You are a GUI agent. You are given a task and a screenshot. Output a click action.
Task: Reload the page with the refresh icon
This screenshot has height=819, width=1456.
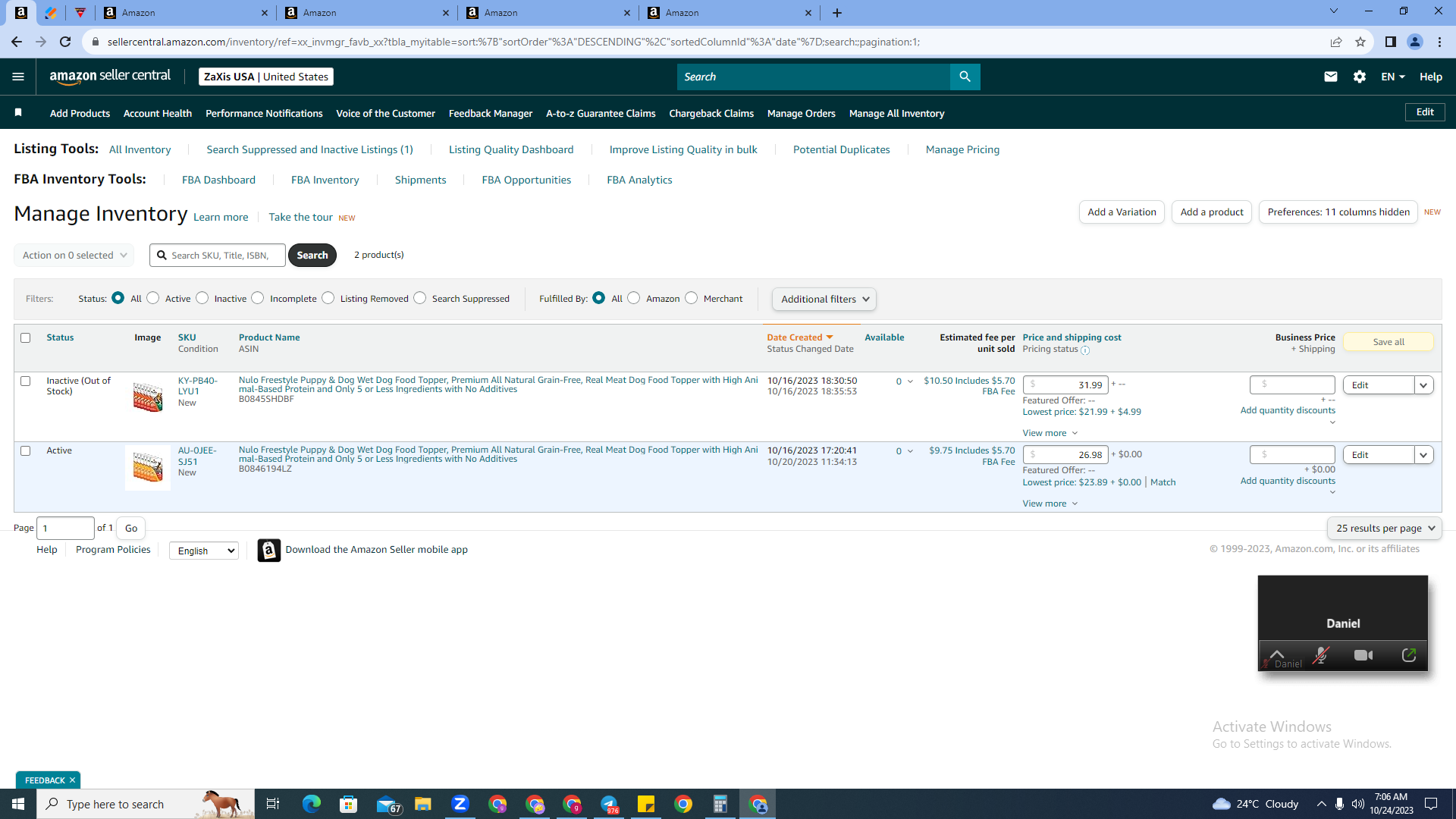click(x=66, y=42)
